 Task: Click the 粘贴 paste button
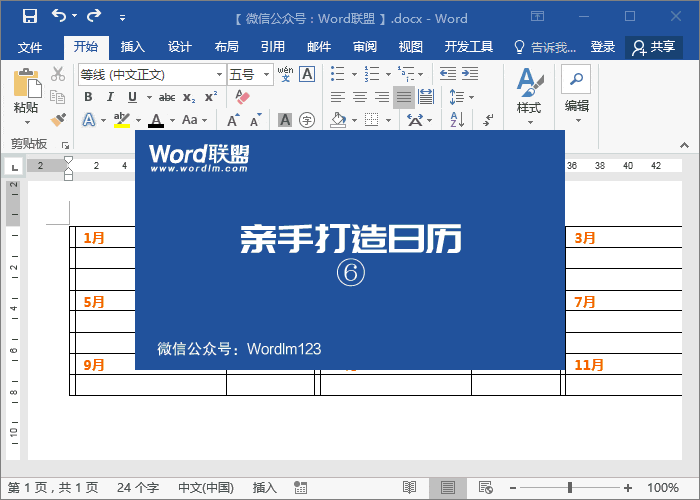click(26, 96)
